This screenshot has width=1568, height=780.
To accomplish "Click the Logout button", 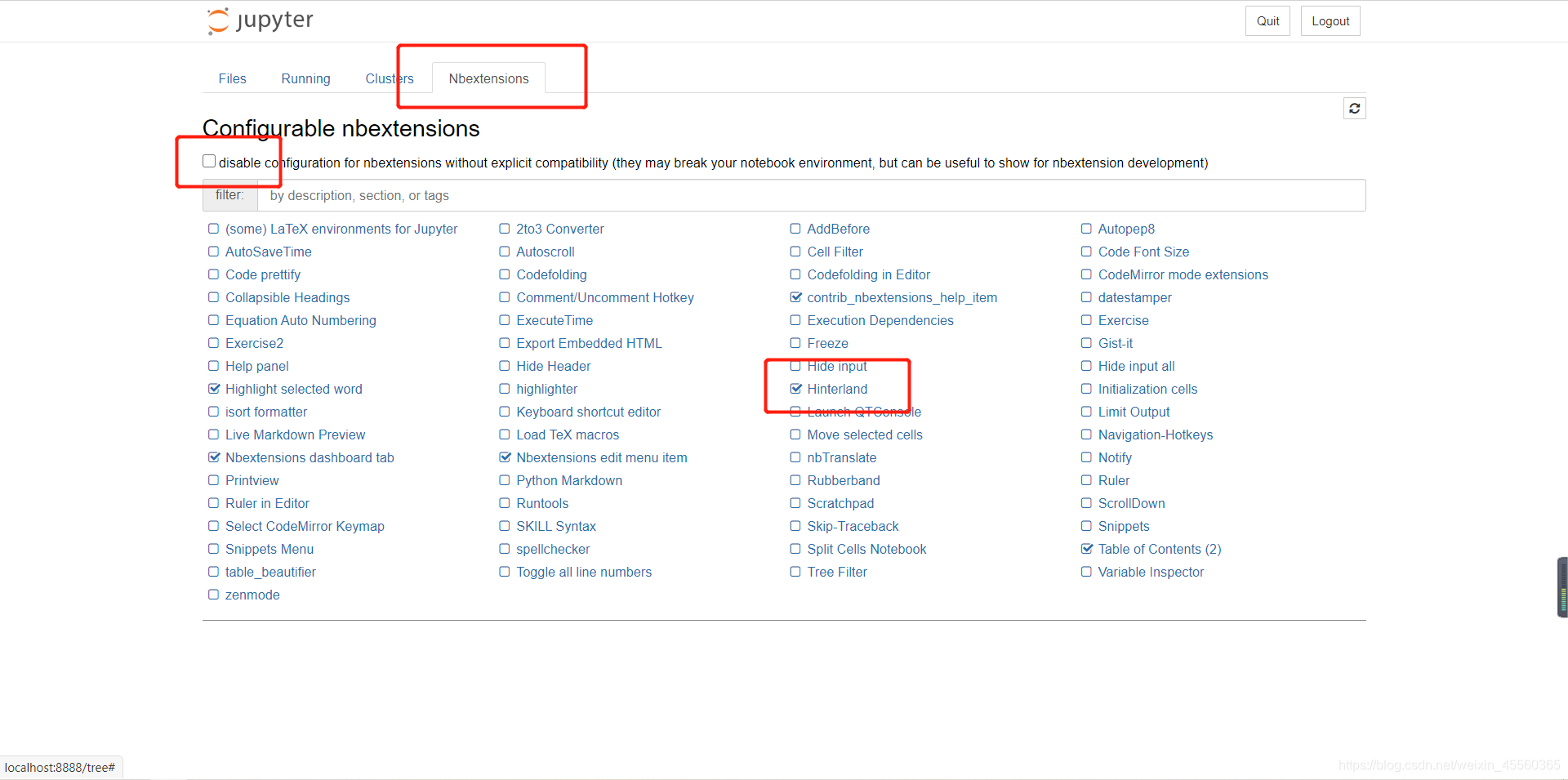I will coord(1330,21).
